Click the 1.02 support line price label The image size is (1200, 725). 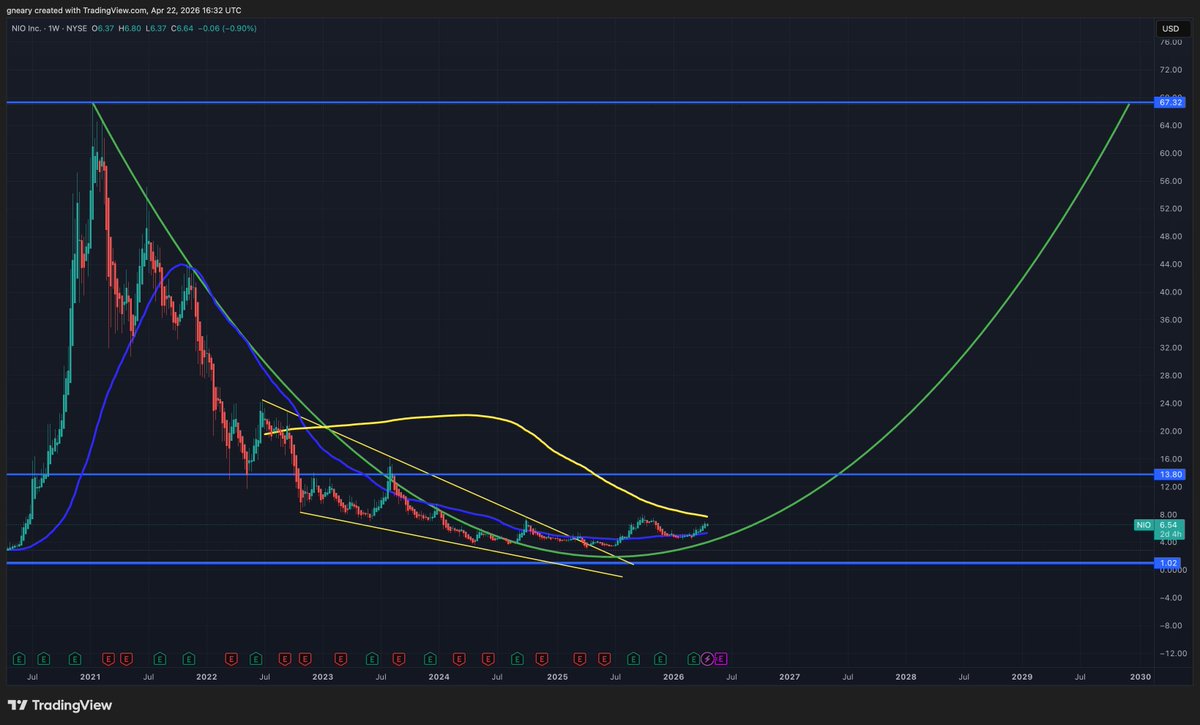pyautogui.click(x=1167, y=563)
